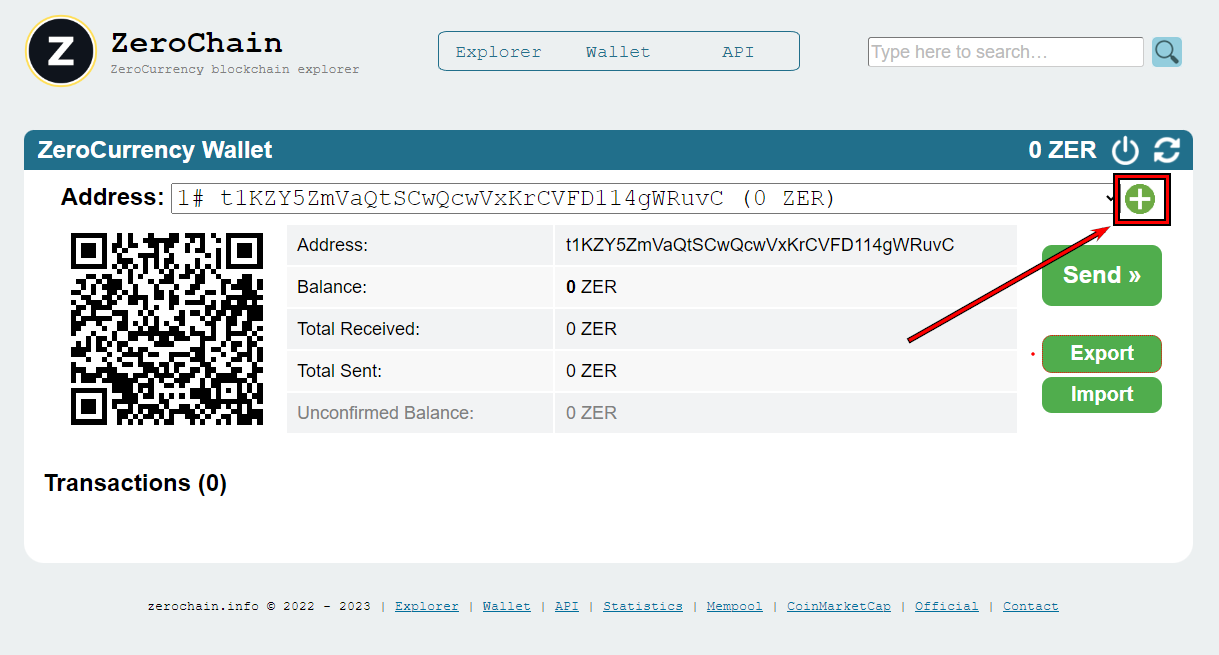The height and width of the screenshot is (655, 1219).
Task: Click the Export button
Action: click(x=1102, y=353)
